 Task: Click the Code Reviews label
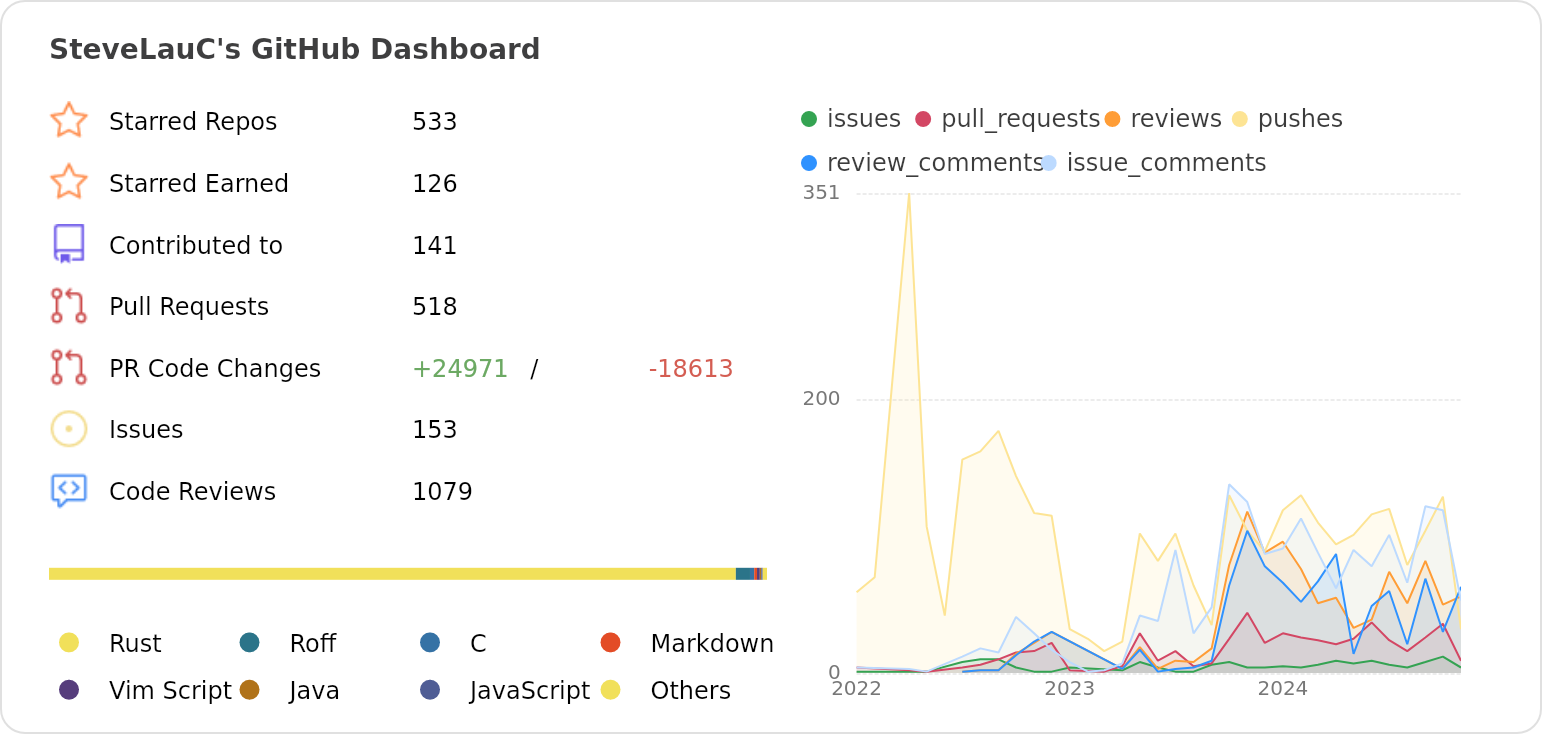[x=192, y=491]
